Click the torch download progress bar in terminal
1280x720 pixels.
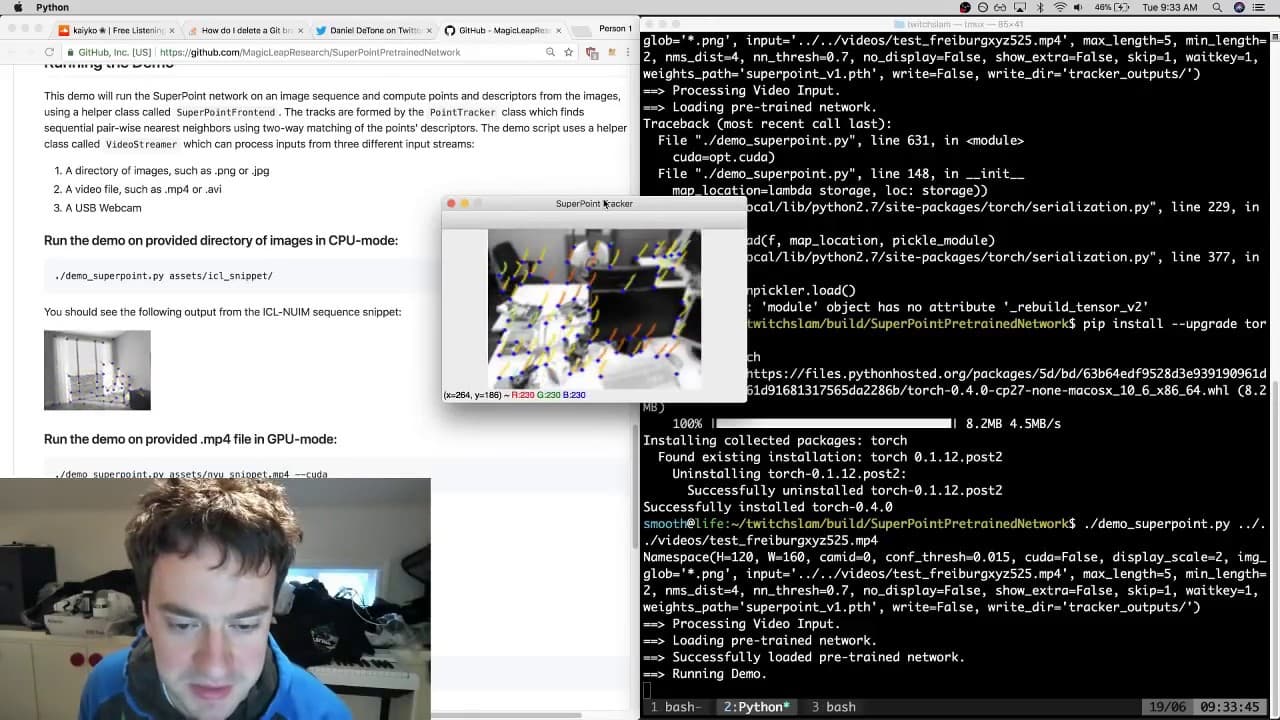coord(833,424)
